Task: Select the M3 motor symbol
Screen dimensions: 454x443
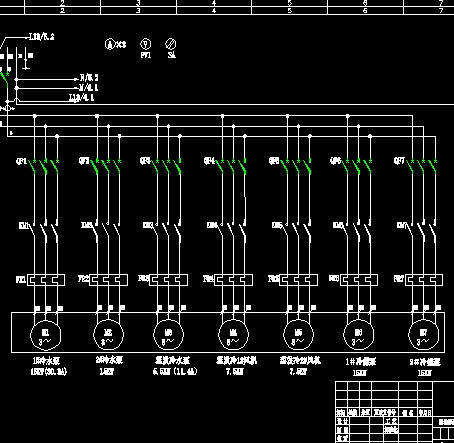Action: (x=168, y=335)
